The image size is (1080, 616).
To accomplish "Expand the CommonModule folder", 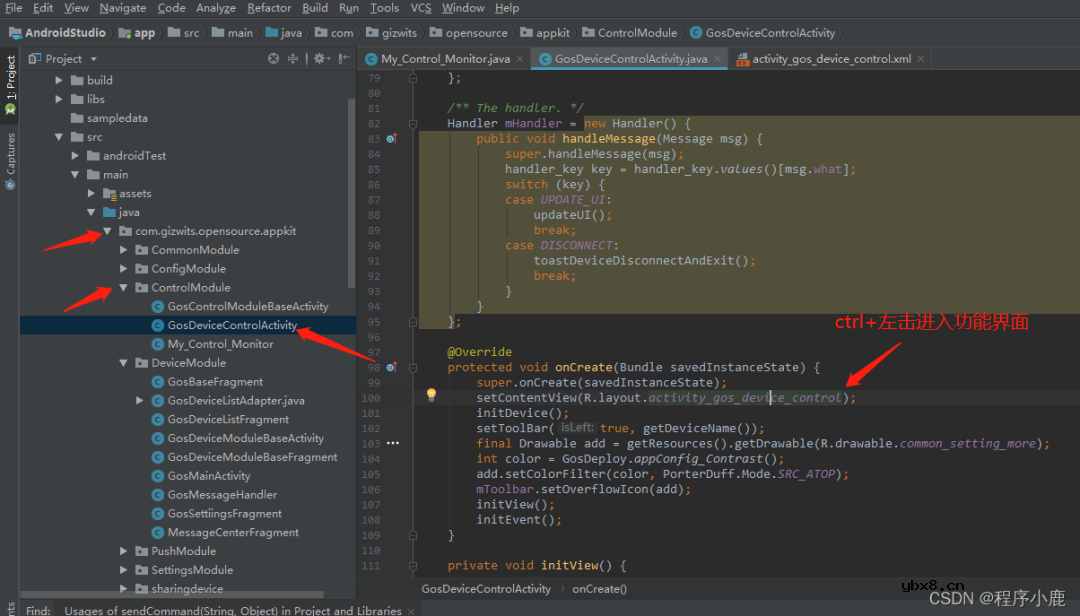I will (x=123, y=250).
